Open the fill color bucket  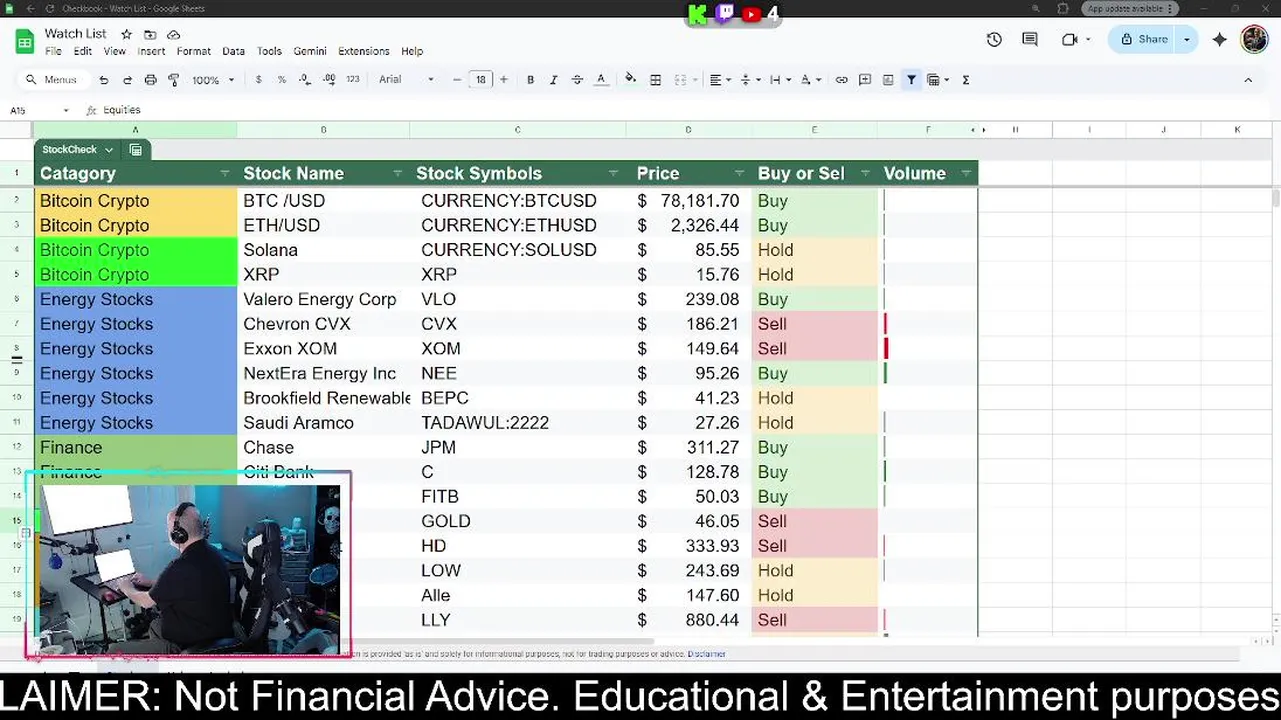coord(630,79)
